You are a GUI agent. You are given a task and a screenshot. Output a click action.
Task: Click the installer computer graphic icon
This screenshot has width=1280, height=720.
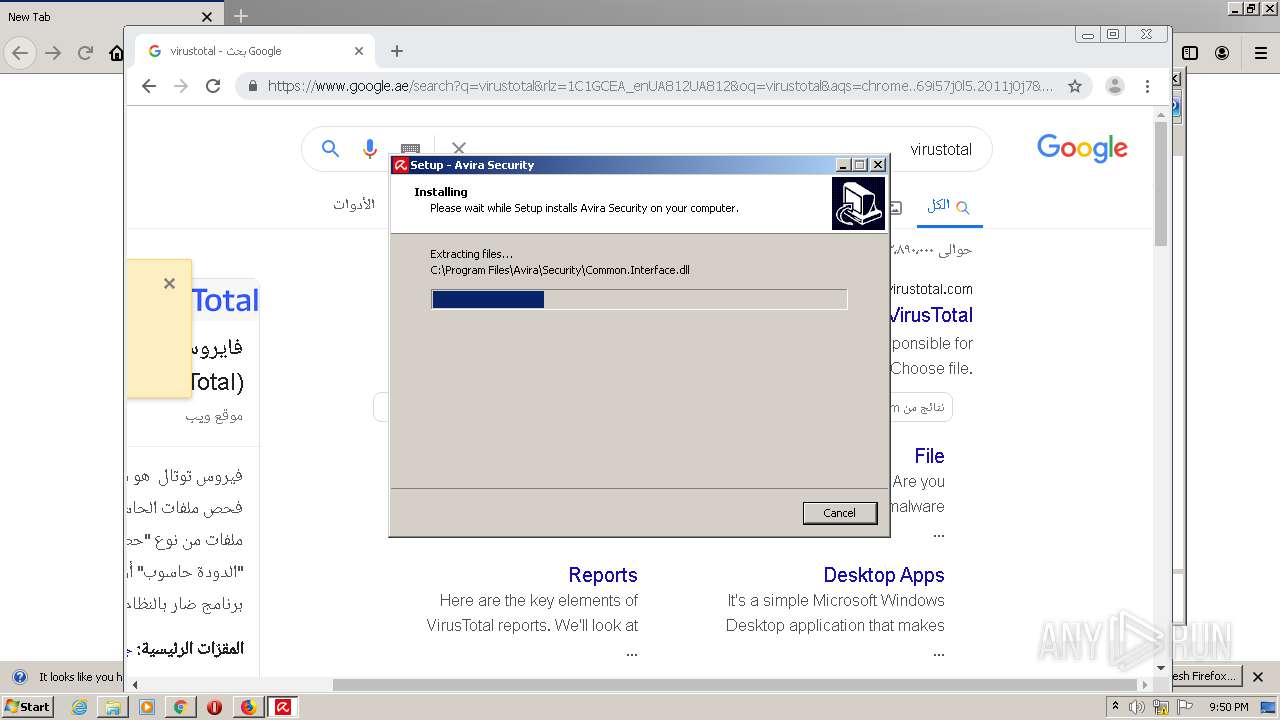tap(858, 203)
